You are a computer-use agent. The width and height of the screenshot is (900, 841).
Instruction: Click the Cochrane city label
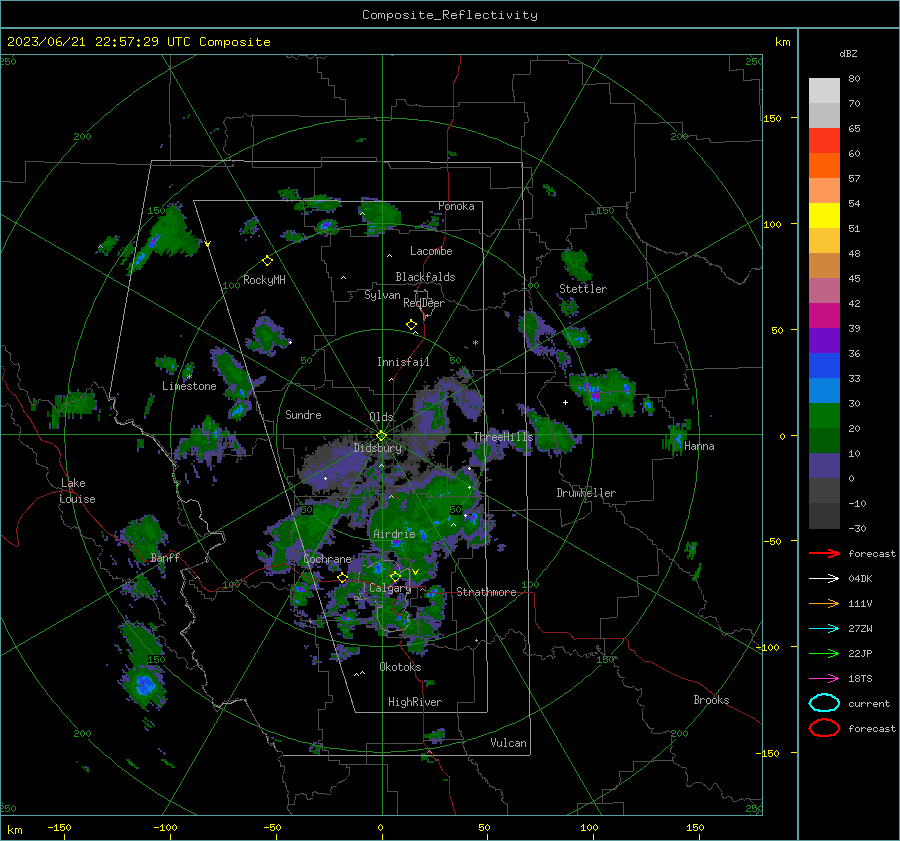[327, 559]
